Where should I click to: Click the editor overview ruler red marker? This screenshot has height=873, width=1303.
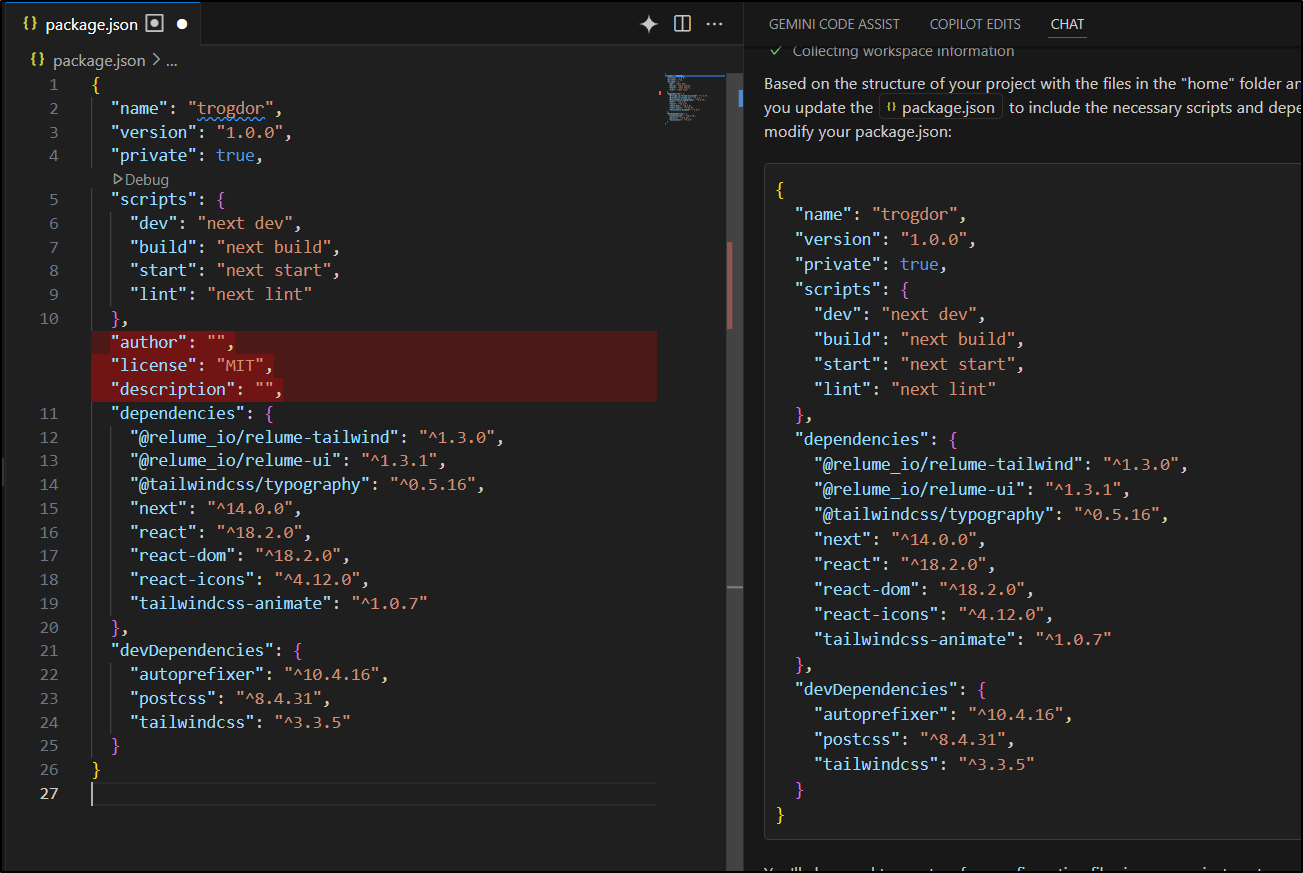(x=729, y=285)
